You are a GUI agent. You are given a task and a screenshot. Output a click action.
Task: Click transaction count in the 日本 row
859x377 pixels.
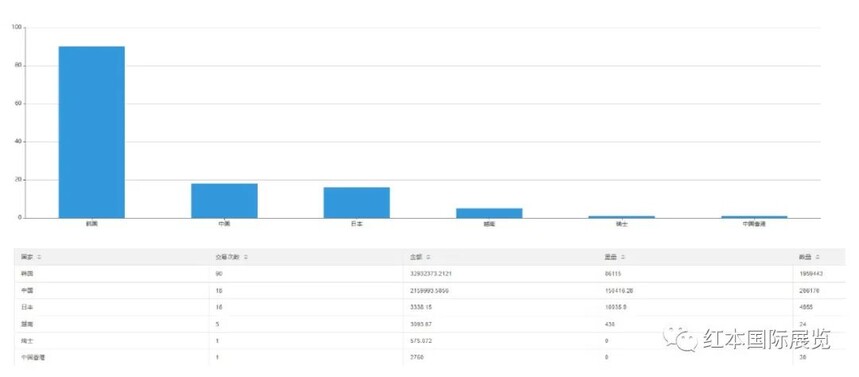(219, 307)
